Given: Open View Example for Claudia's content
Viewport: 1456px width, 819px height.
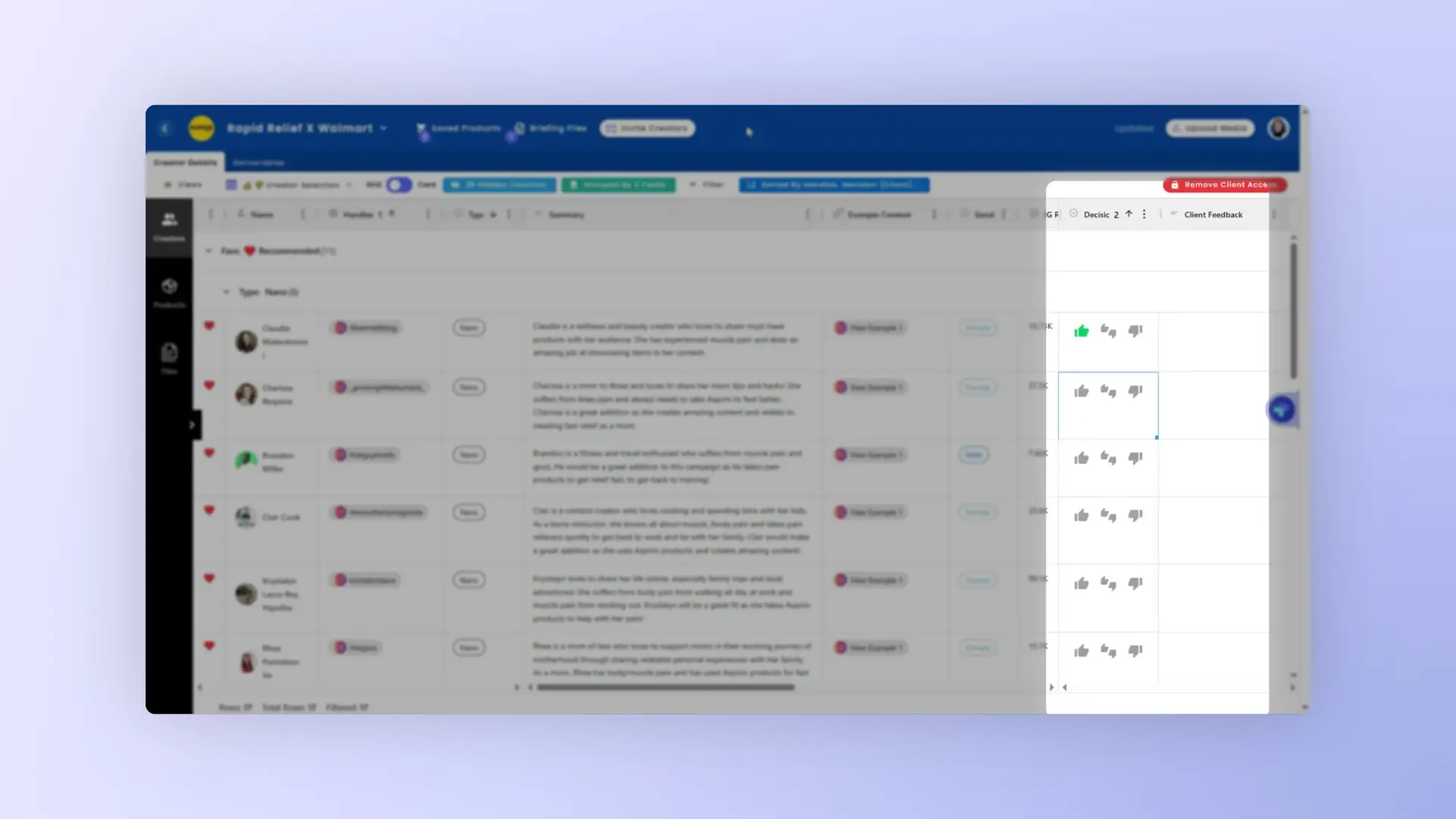Looking at the screenshot, I should point(870,328).
